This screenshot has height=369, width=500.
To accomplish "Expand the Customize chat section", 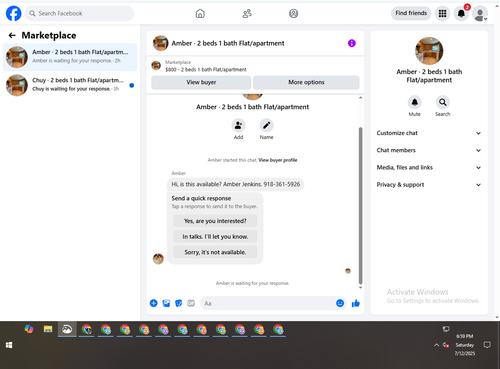I will tap(429, 133).
